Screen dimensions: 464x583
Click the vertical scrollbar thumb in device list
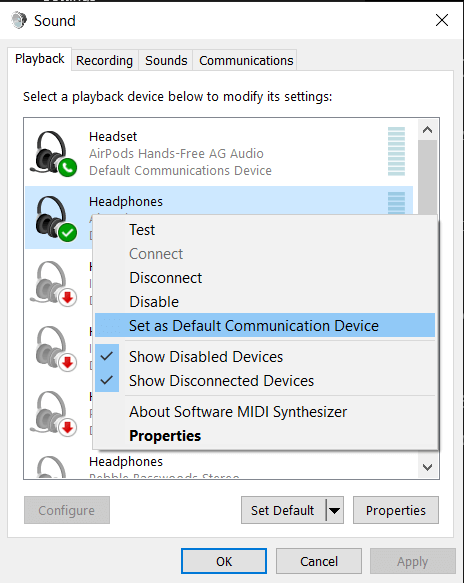(428, 177)
